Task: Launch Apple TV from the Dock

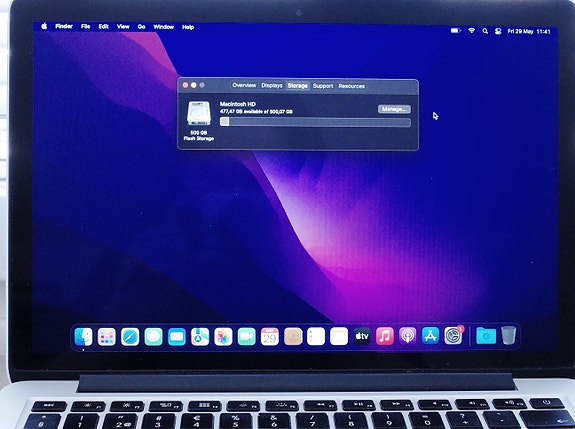Action: coord(362,337)
